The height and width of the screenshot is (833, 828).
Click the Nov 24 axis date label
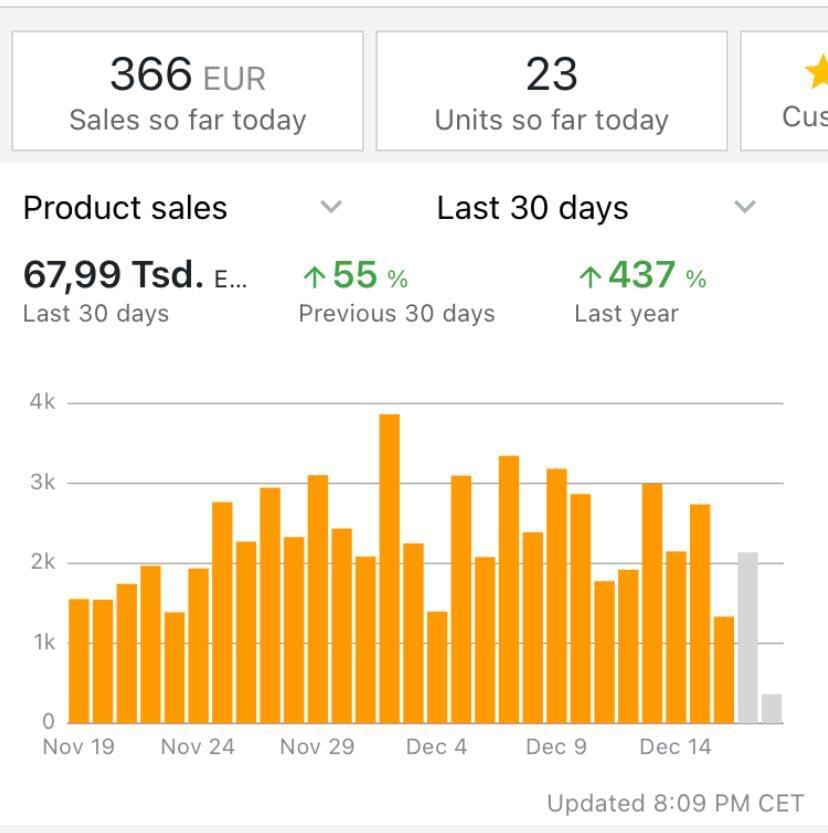point(197,747)
